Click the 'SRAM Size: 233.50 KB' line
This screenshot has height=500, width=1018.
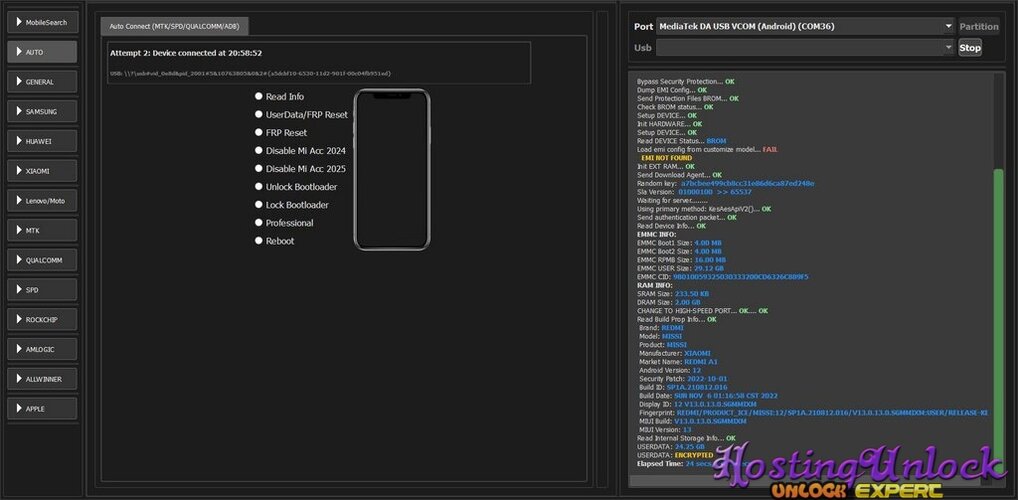point(673,294)
